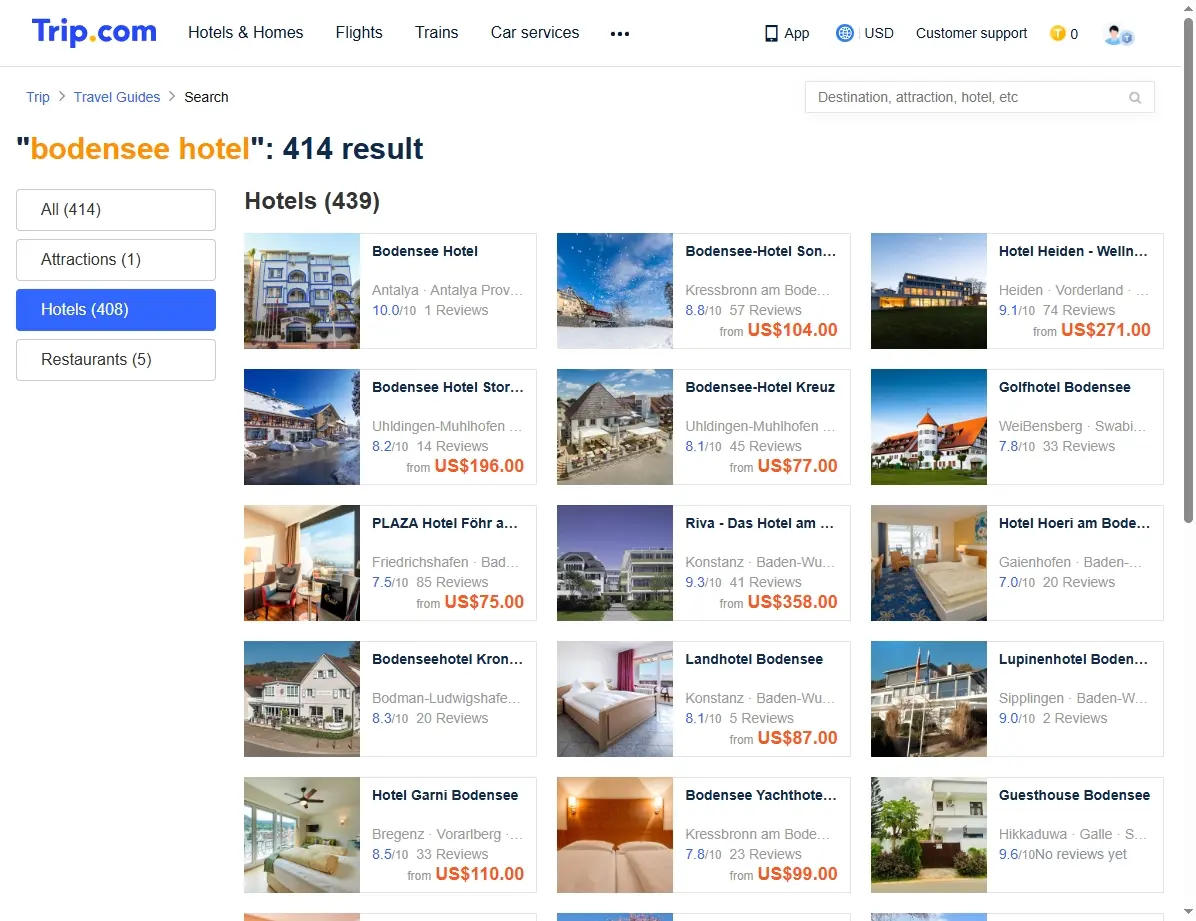This screenshot has width=1196, height=921.
Task: Open Bodensee-Hotel Son... snowy thumbnail
Action: (x=615, y=291)
